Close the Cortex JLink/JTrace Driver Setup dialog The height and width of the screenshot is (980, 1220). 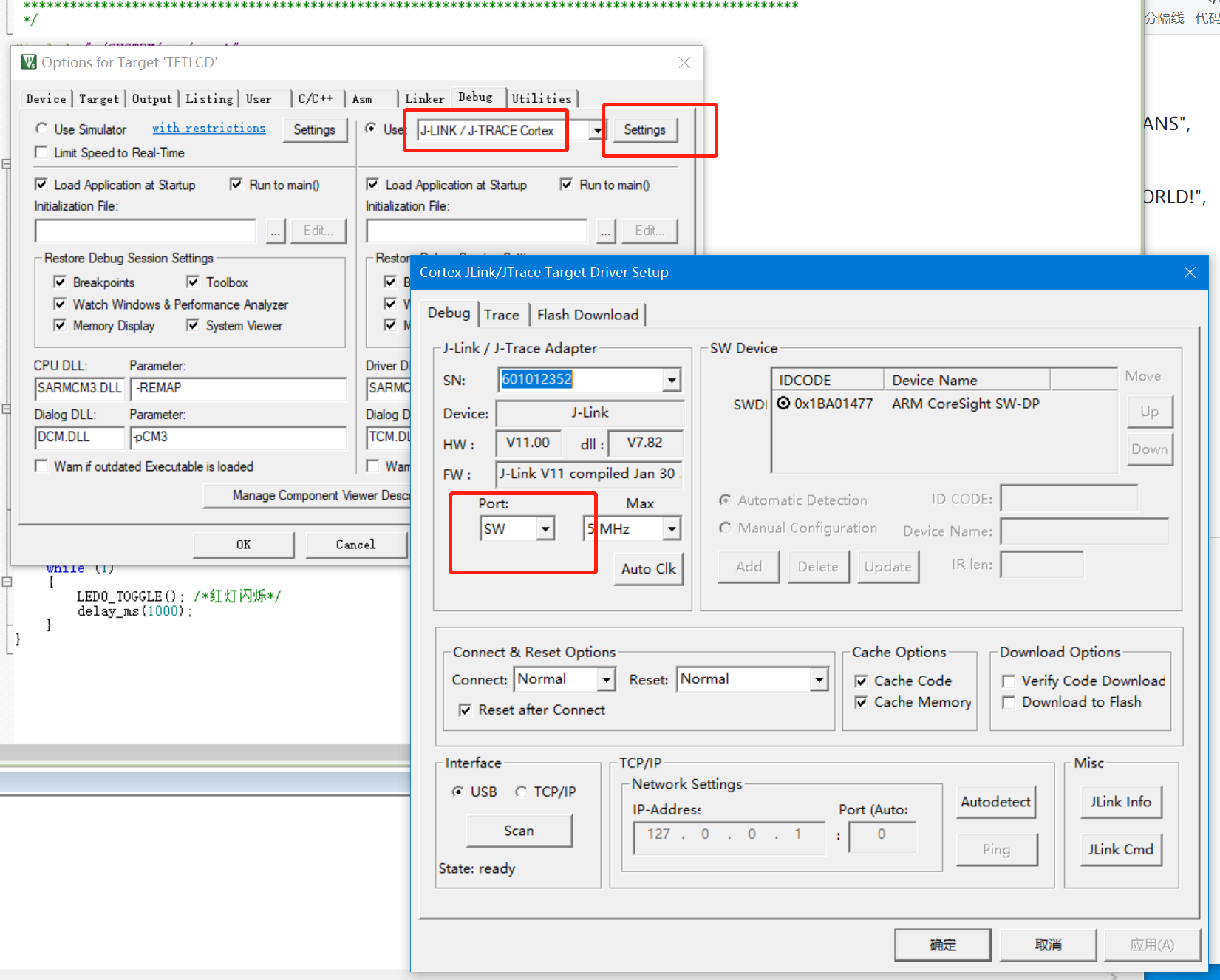pyautogui.click(x=1190, y=273)
